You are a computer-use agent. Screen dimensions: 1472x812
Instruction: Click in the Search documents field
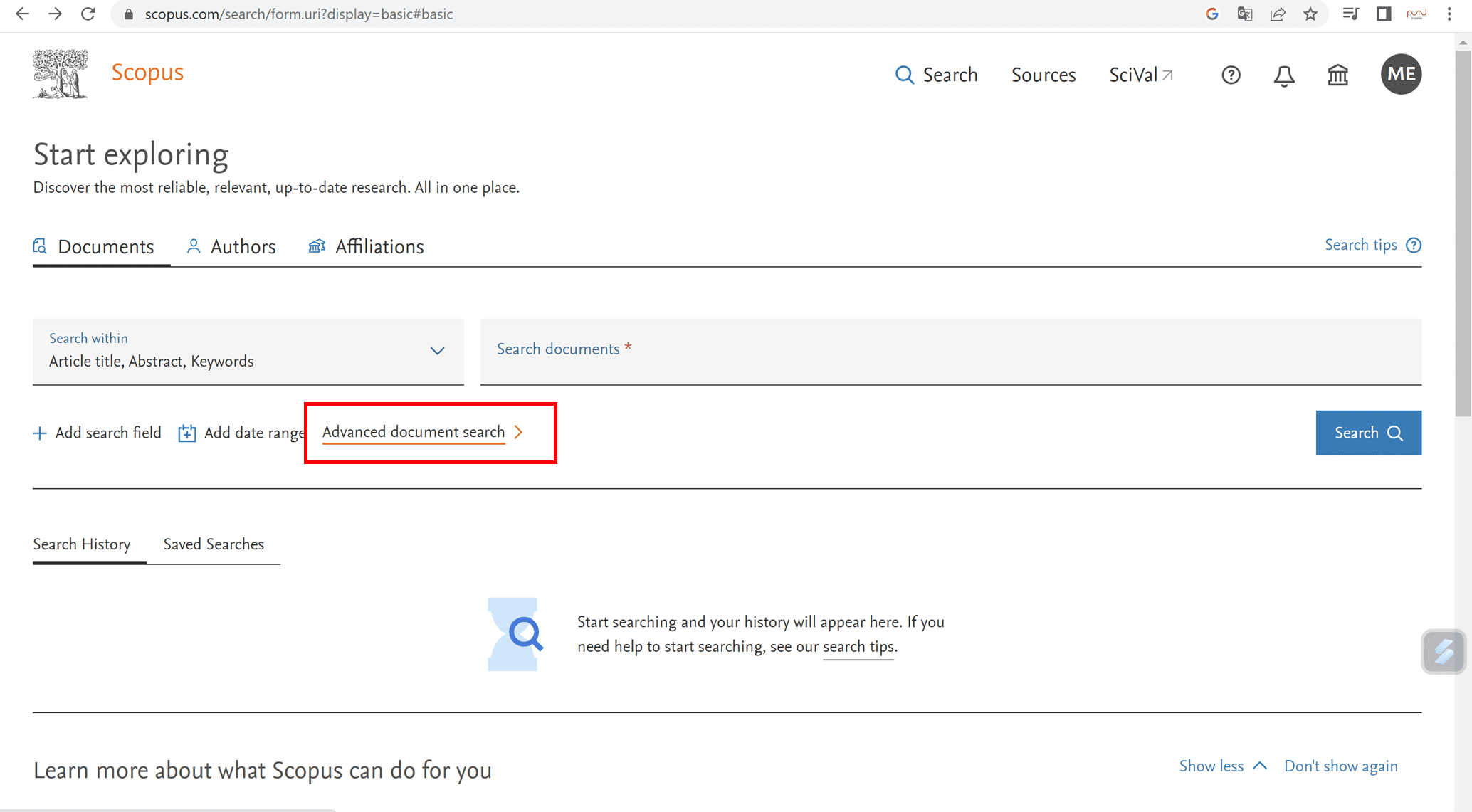pyautogui.click(x=950, y=350)
